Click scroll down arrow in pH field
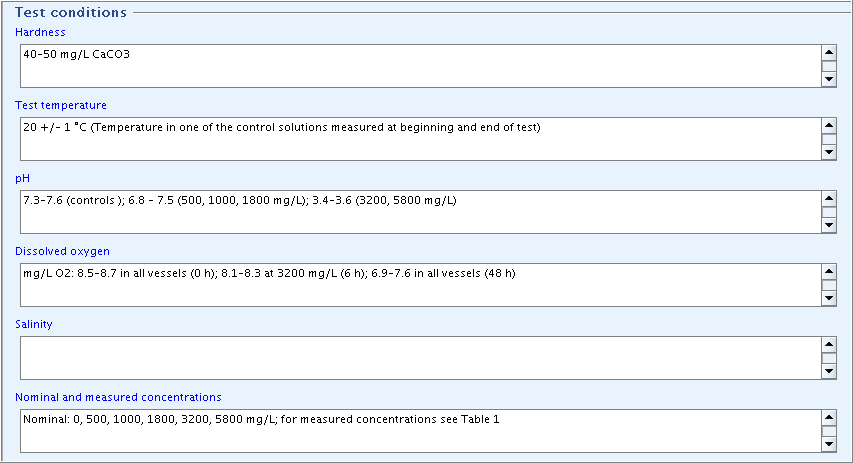 (829, 225)
